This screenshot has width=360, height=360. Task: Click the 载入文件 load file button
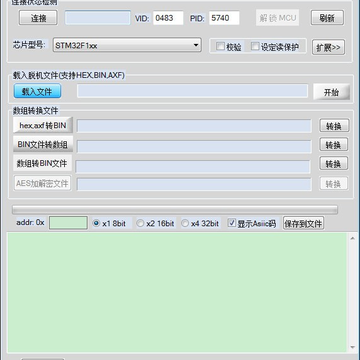pyautogui.click(x=37, y=91)
